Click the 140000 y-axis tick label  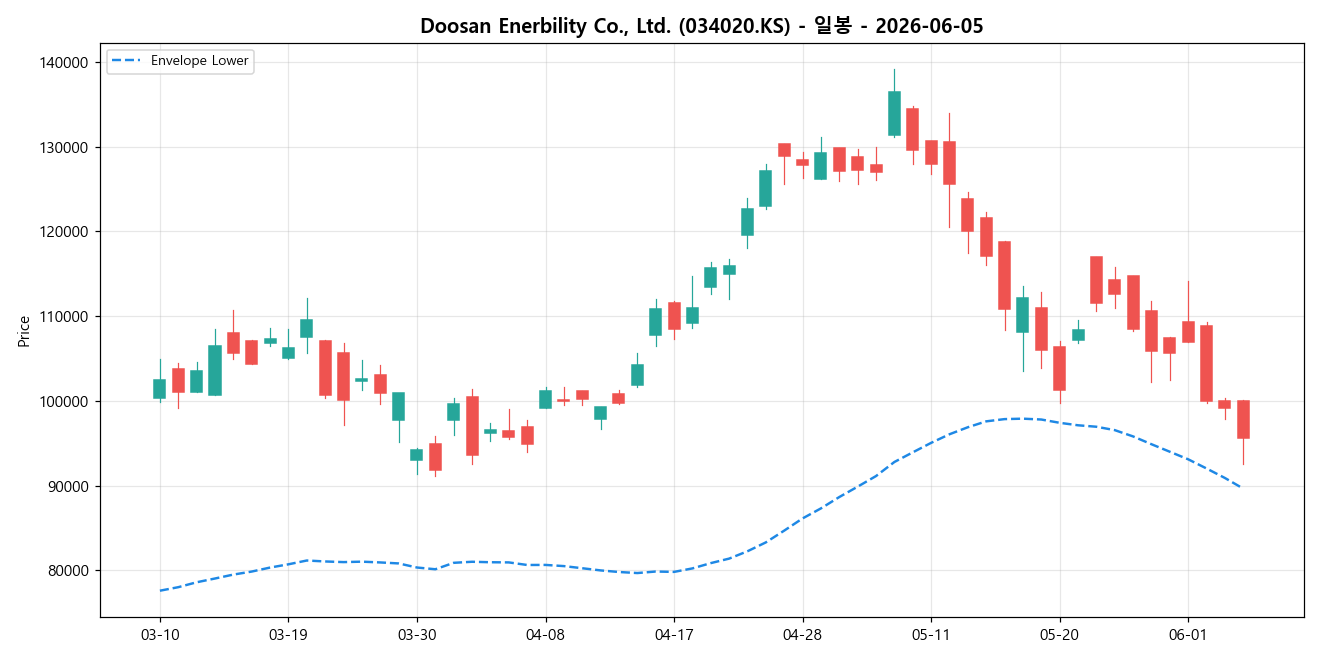tap(66, 63)
